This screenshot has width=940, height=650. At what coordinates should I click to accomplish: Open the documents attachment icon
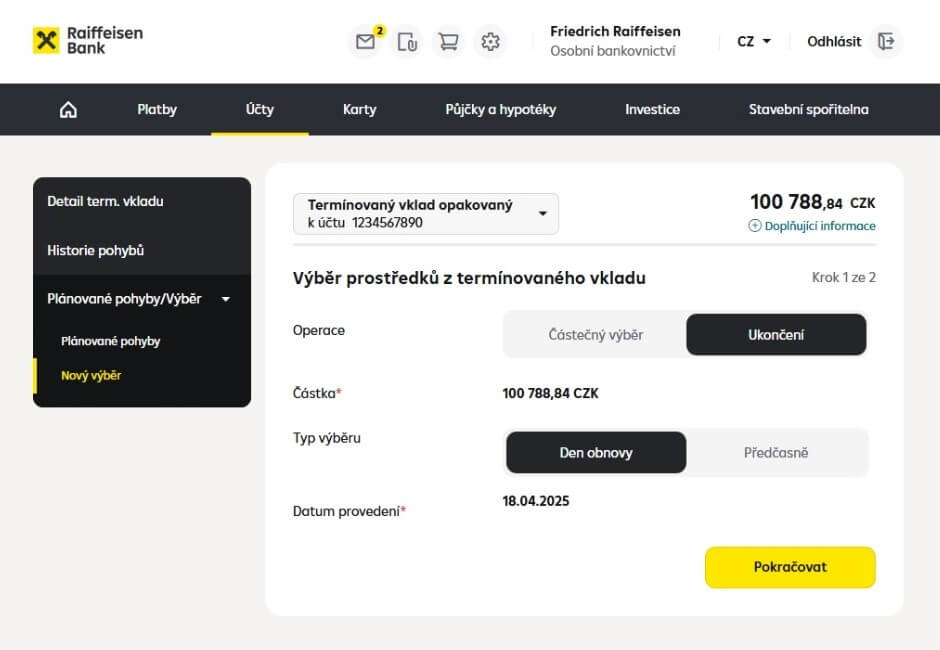407,42
